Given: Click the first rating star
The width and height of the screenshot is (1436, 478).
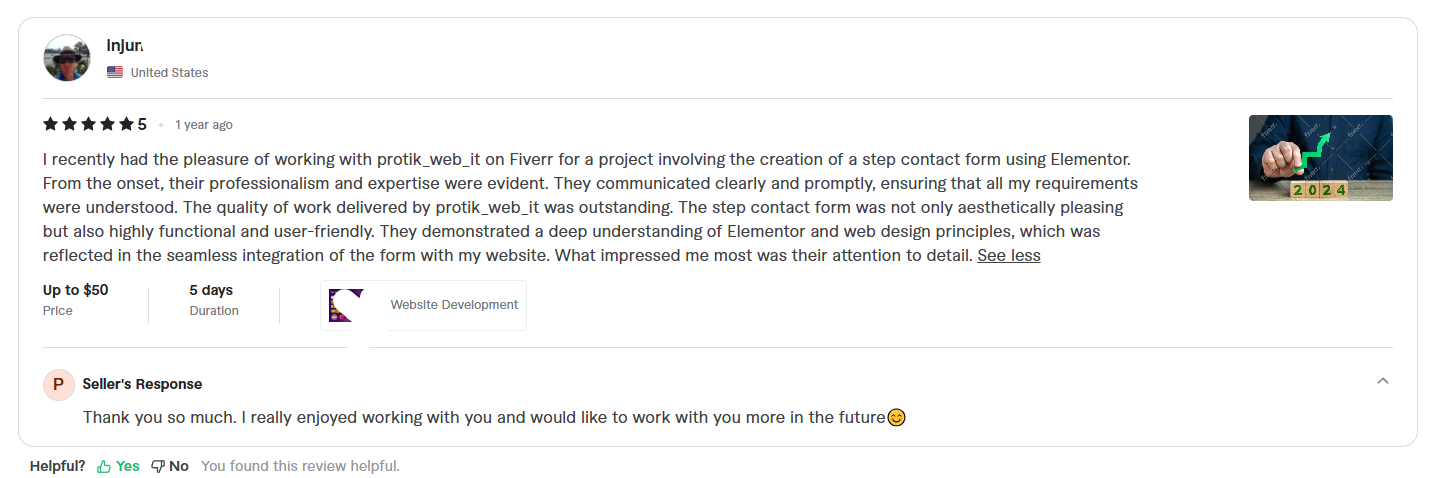Looking at the screenshot, I should pos(50,125).
